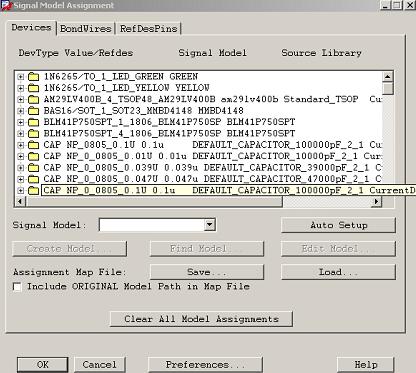Click the folder icon for CAP NP_0805_0.1U
The height and width of the screenshot is (373, 416).
[x=33, y=145]
